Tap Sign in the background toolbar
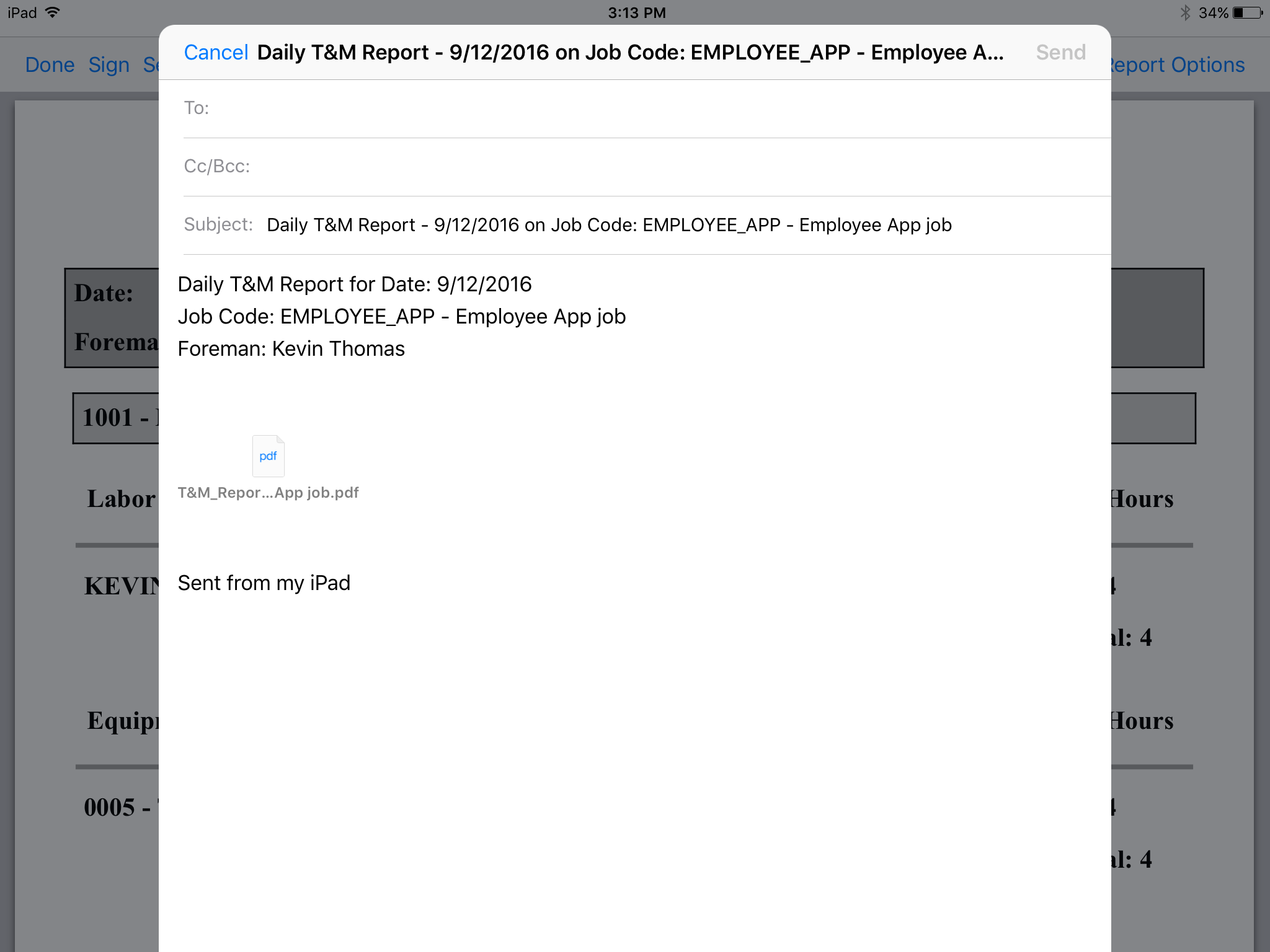 [x=110, y=64]
